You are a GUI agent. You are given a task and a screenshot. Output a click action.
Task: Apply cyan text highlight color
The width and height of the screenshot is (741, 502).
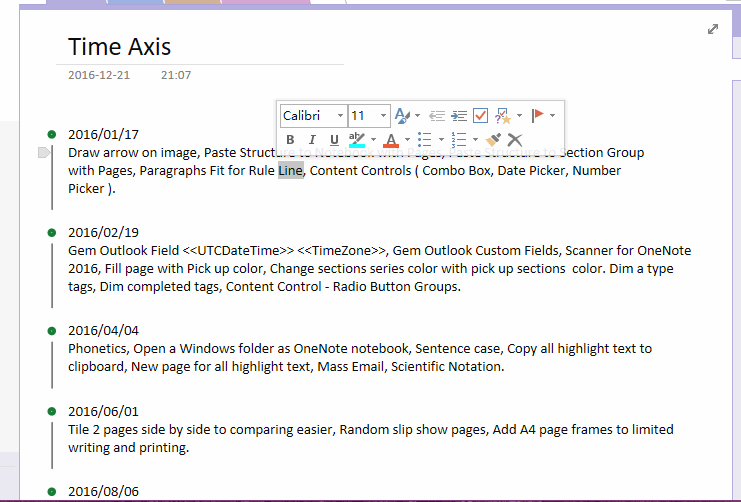(356, 140)
